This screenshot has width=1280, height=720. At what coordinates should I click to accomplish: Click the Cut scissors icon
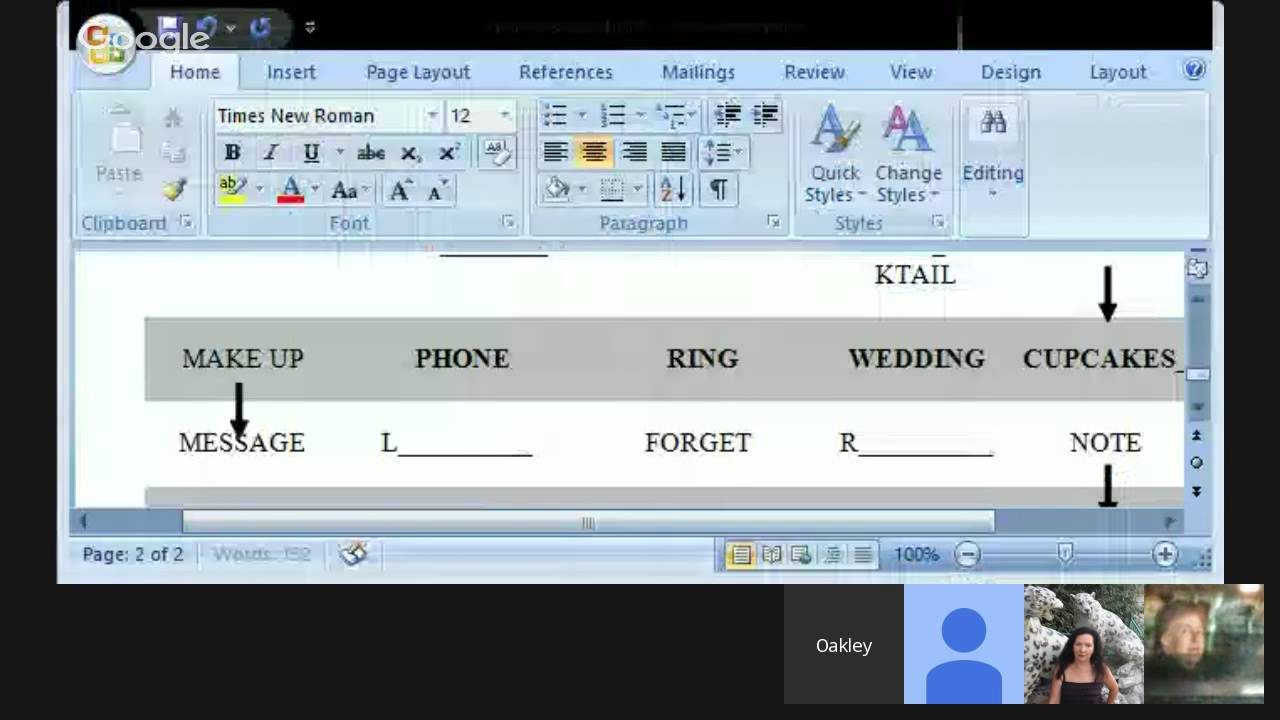(x=174, y=118)
